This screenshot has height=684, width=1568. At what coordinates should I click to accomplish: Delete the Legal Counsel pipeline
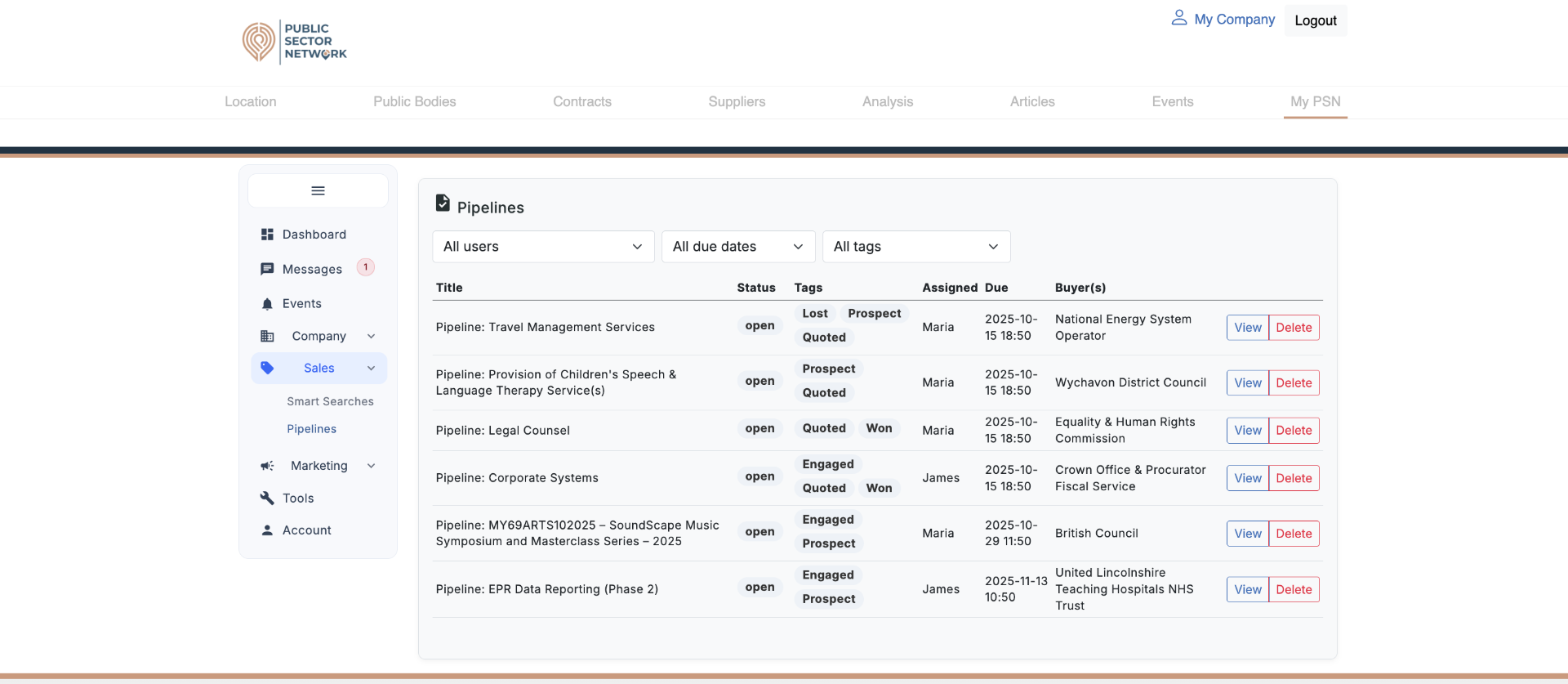pyautogui.click(x=1294, y=431)
